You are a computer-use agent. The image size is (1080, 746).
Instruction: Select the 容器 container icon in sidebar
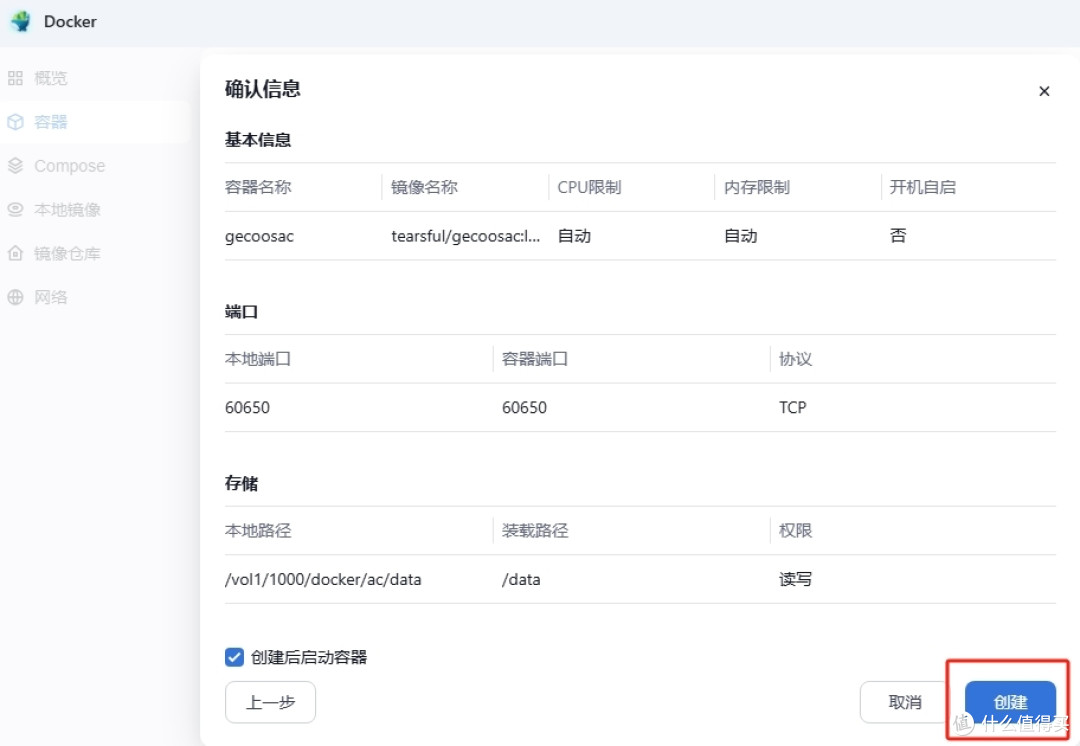17,121
